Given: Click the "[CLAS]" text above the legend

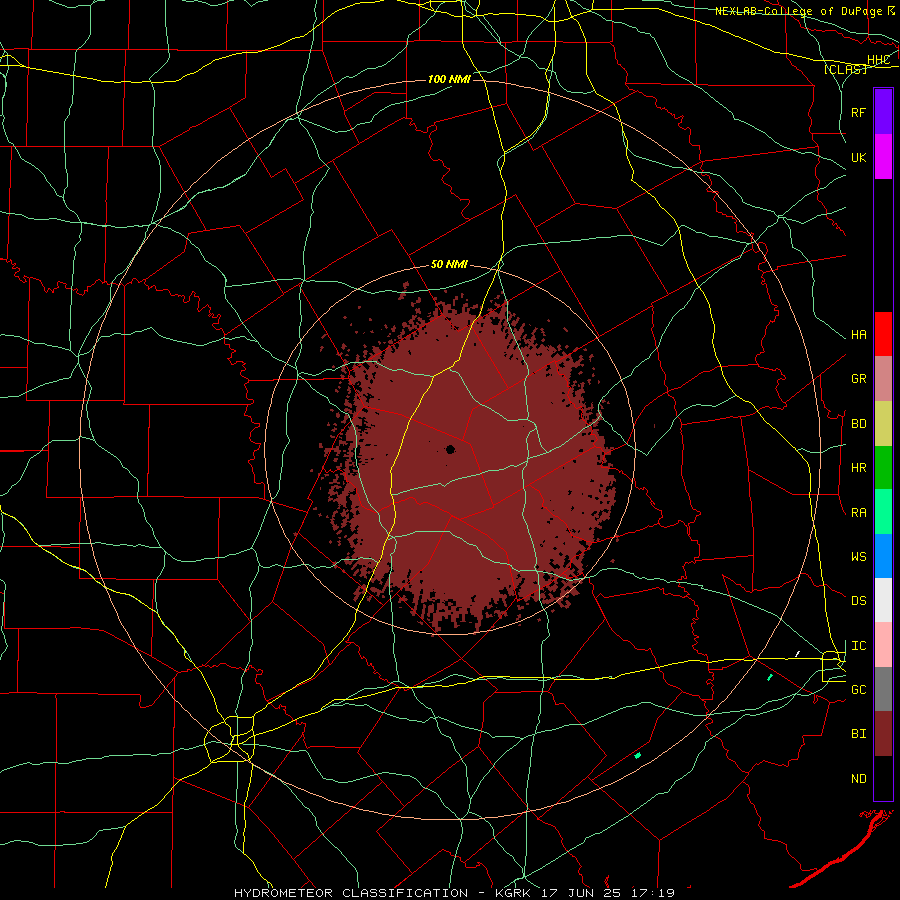Looking at the screenshot, I should pos(845,70).
